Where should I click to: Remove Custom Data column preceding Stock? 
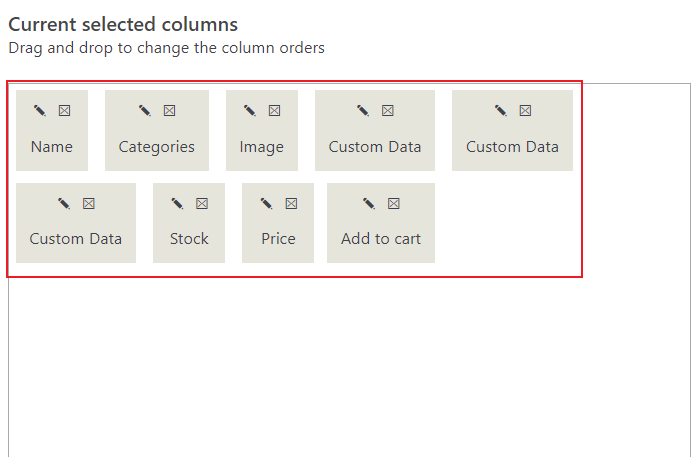click(89, 203)
